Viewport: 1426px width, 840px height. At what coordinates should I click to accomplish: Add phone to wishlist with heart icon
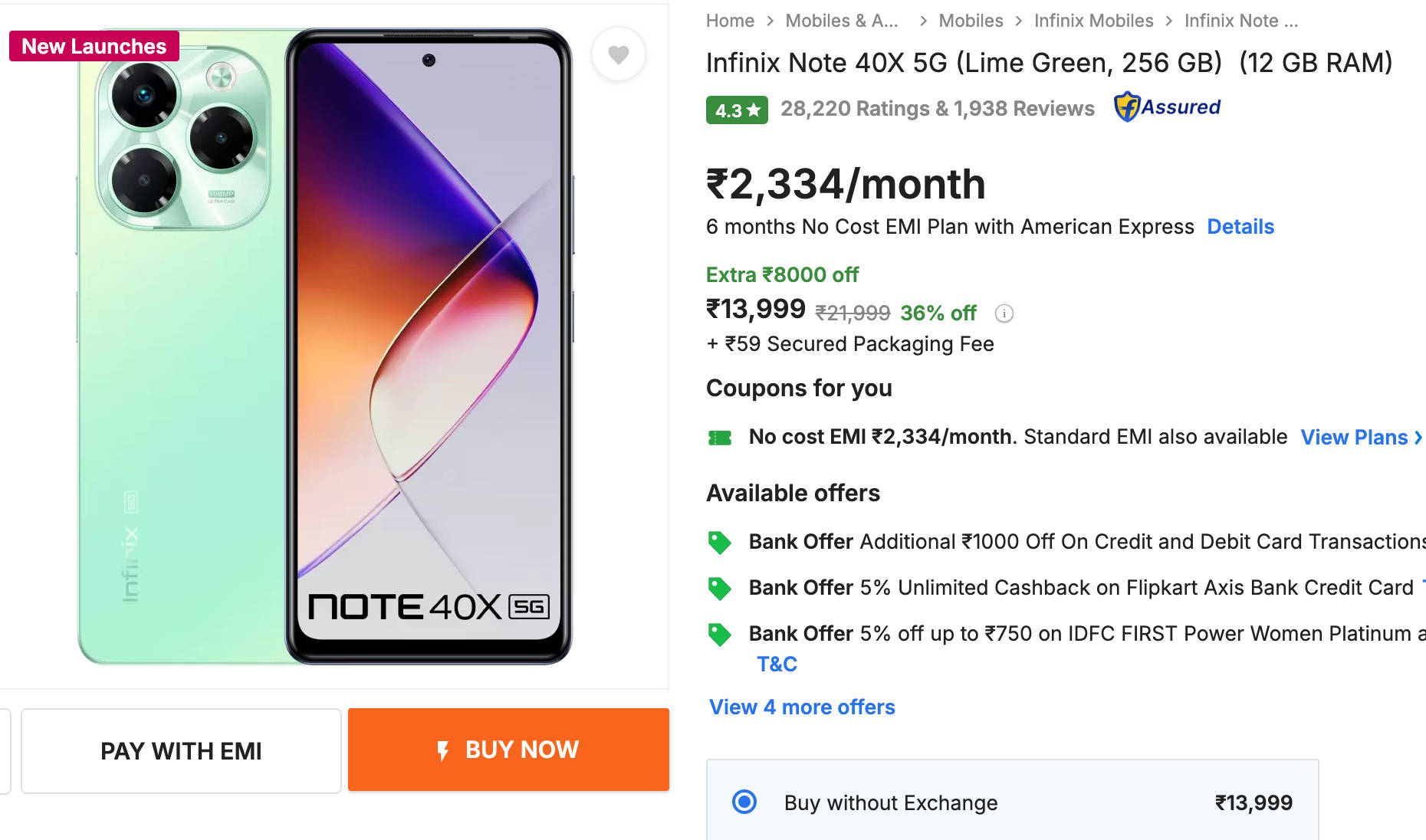pyautogui.click(x=618, y=54)
